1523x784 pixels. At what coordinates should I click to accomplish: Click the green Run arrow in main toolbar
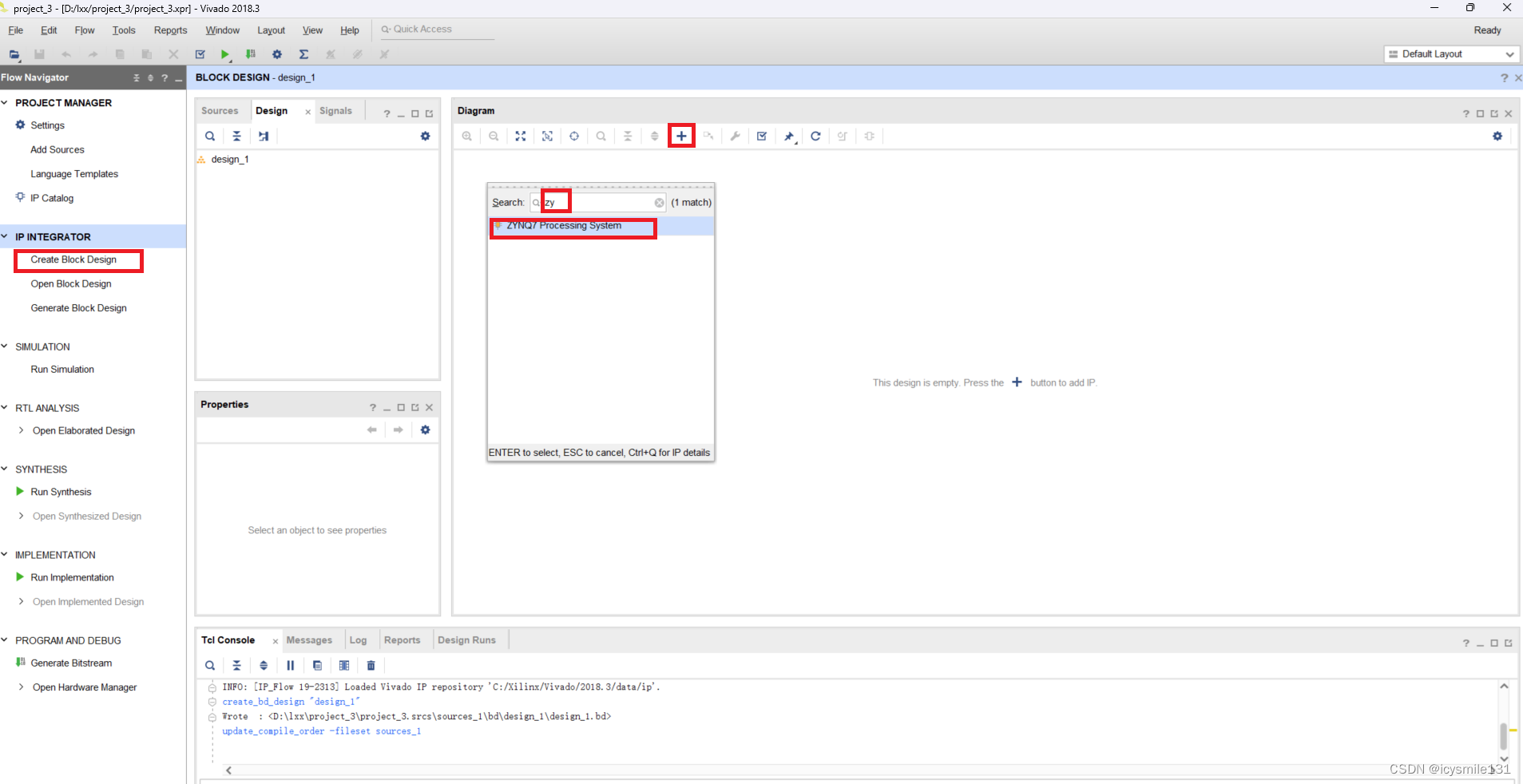pyautogui.click(x=225, y=54)
